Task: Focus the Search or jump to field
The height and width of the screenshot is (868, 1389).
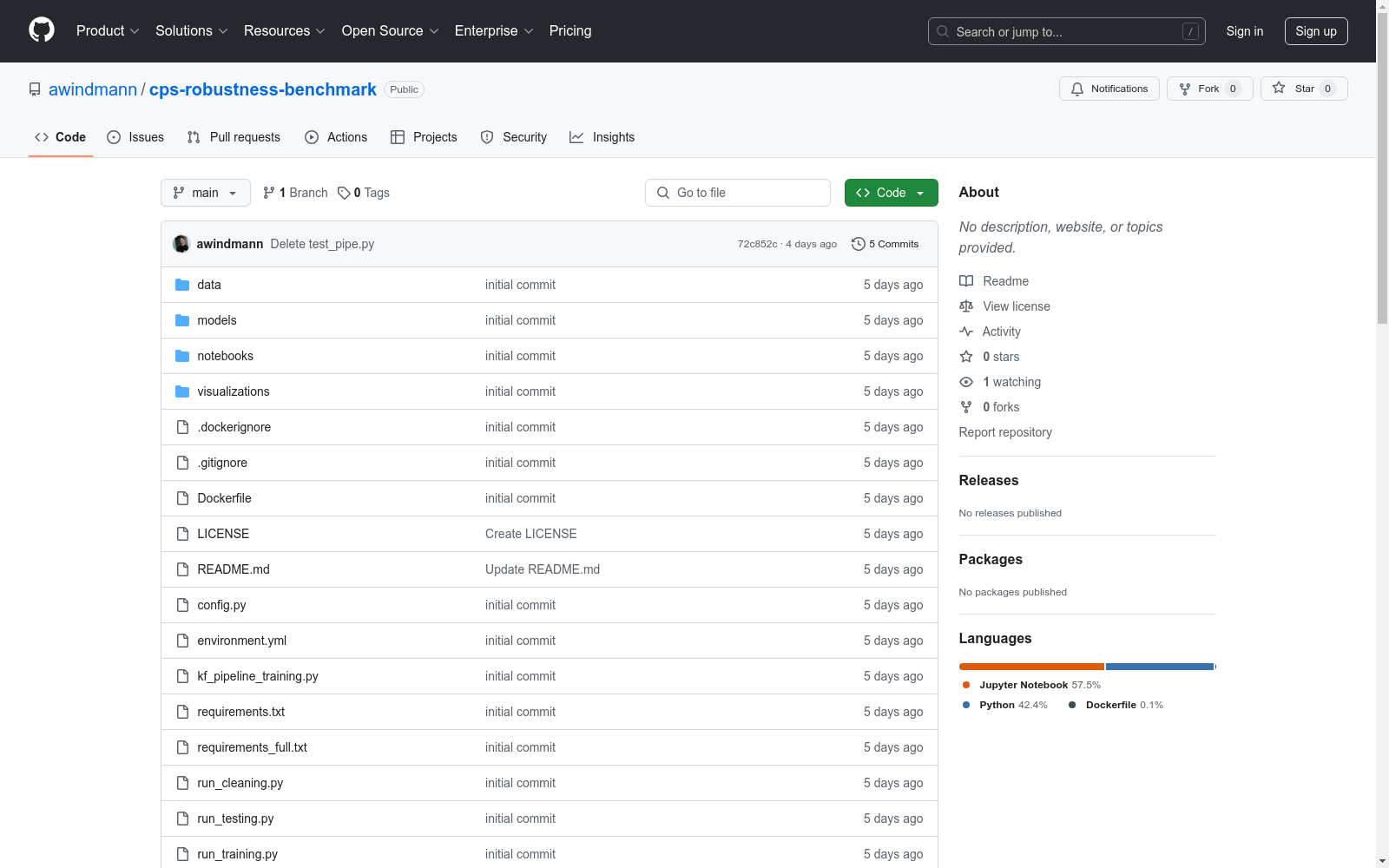Action: point(1067,31)
